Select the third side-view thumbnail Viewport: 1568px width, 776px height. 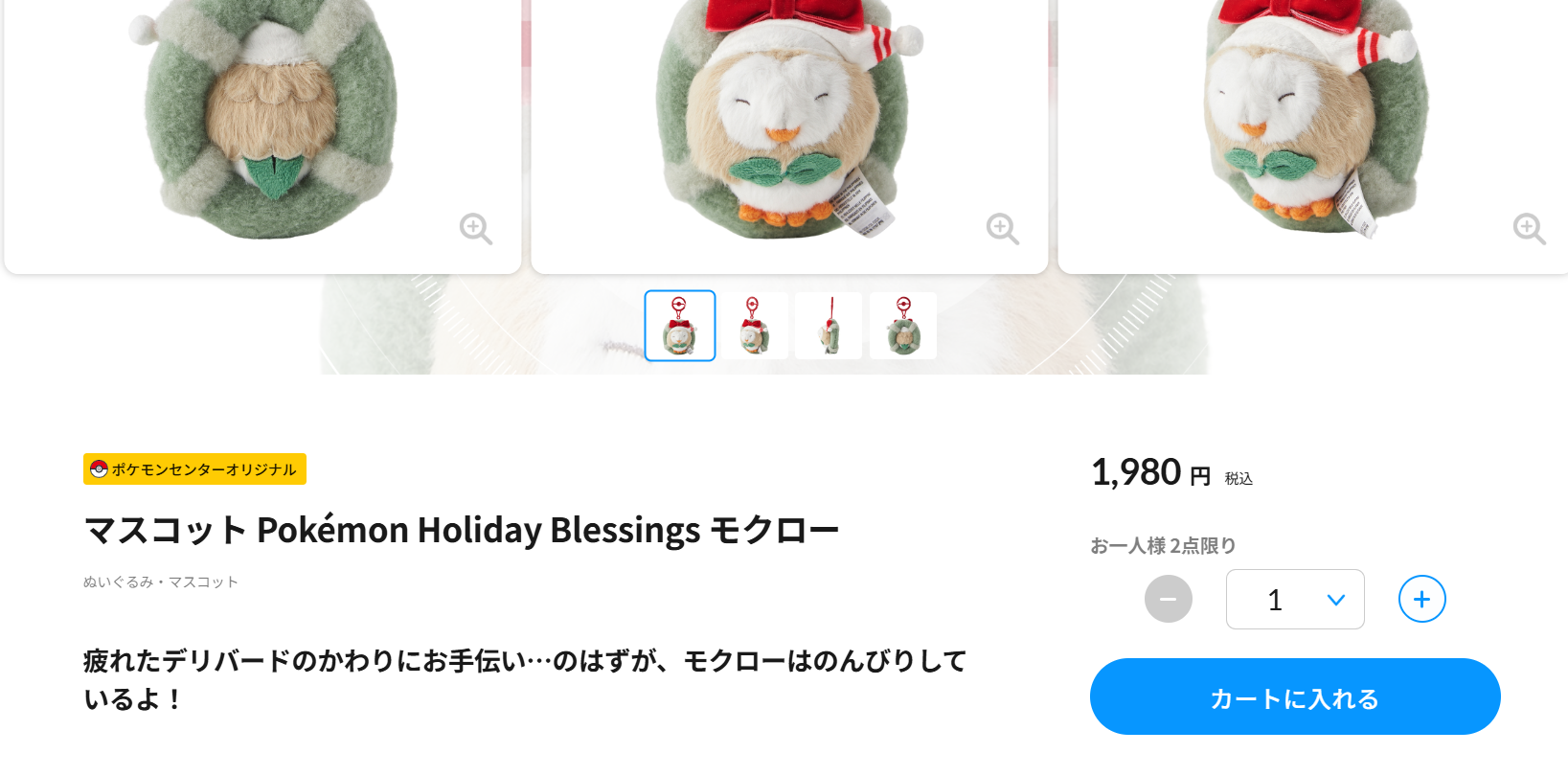[829, 326]
